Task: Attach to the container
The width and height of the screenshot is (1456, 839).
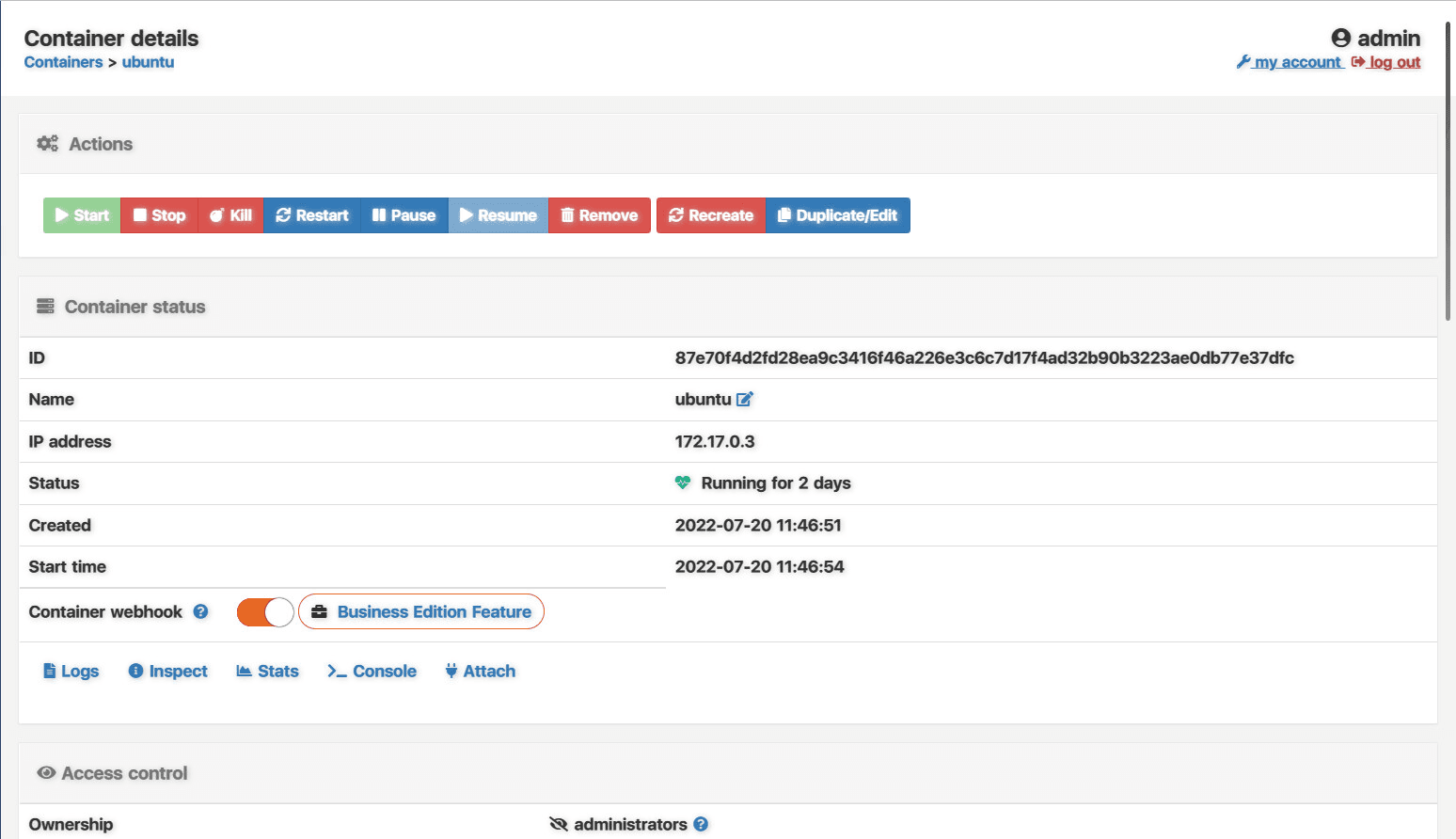Action: click(481, 671)
